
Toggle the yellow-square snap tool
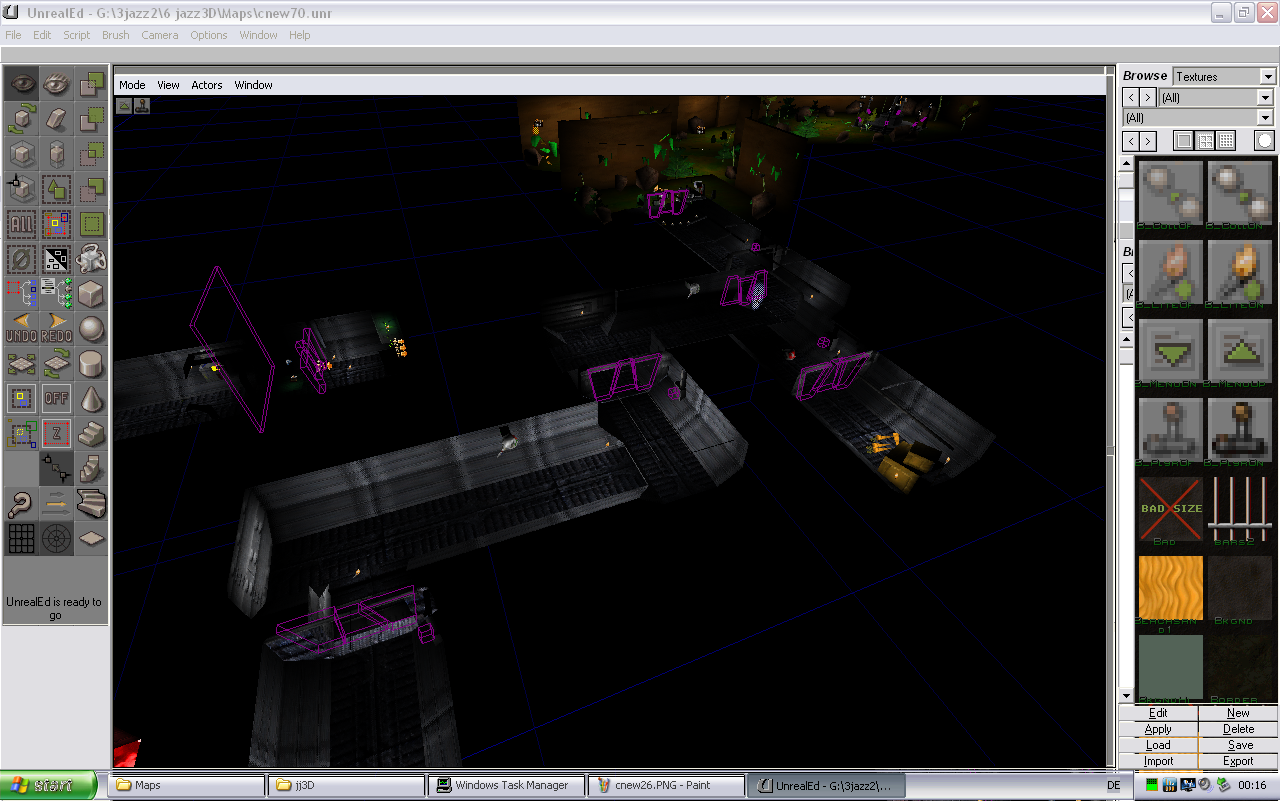pos(21,399)
